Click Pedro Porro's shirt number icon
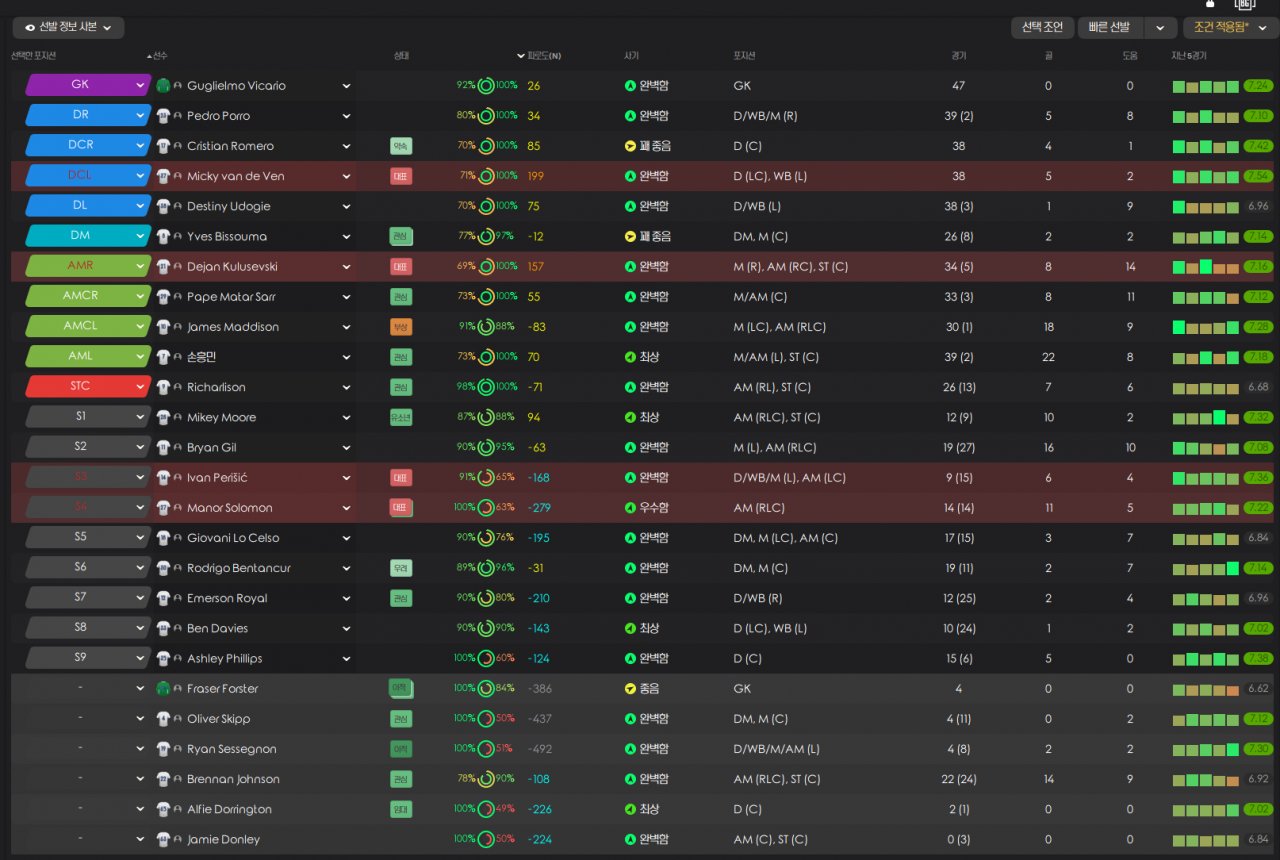 click(163, 116)
